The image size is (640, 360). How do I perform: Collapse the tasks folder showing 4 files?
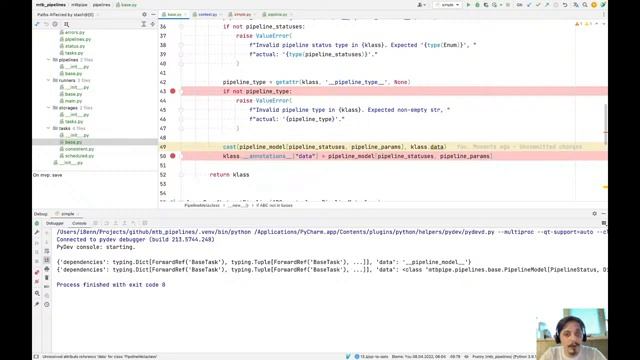pos(49,128)
